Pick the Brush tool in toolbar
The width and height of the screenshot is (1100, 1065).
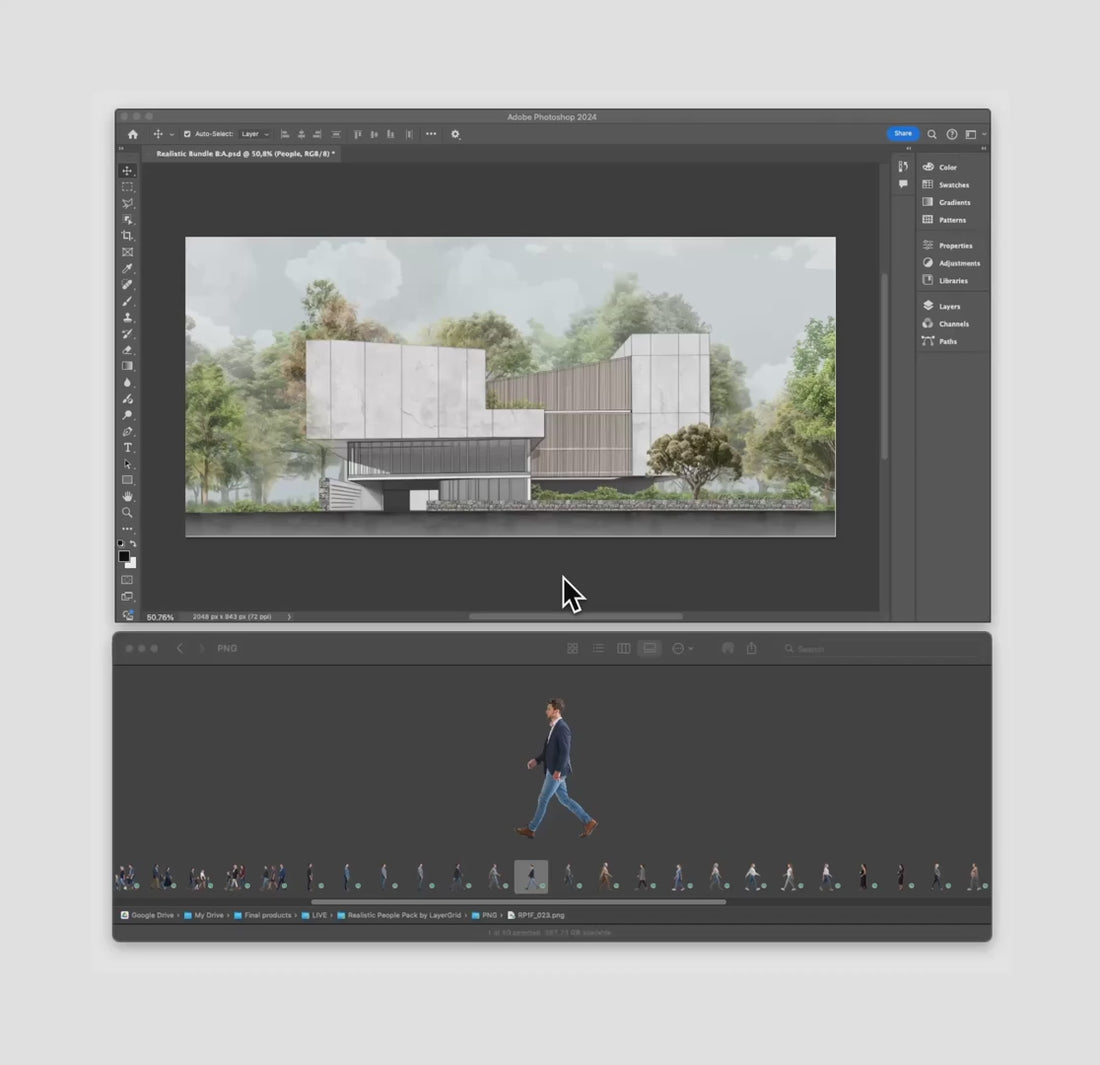127,301
